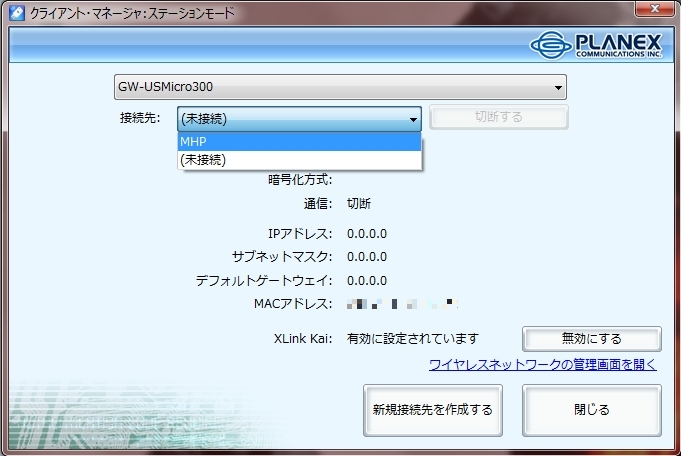Open the GW-USMicro300 adapter dropdown
The image size is (681, 456).
[340, 87]
